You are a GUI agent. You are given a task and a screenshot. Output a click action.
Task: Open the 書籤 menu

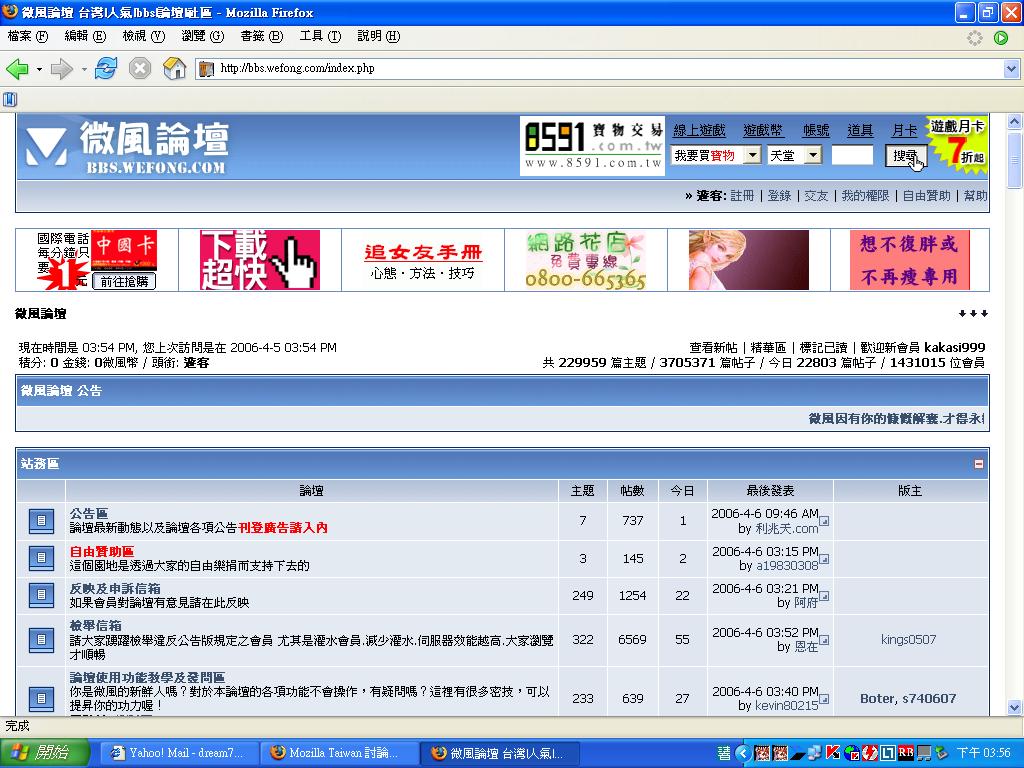pyautogui.click(x=260, y=36)
